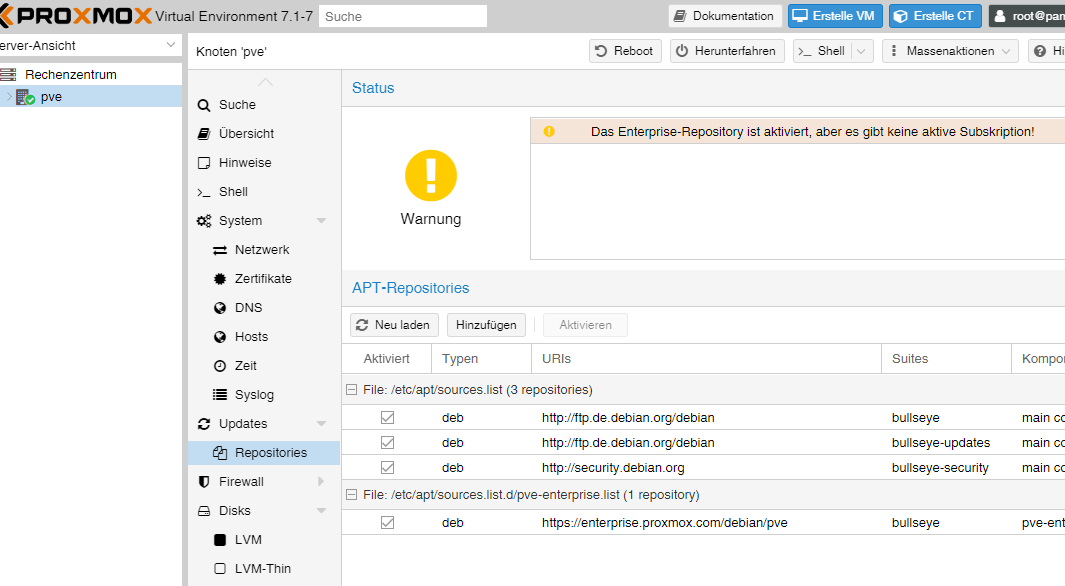The image size is (1065, 586).
Task: Open Netzwerk settings page
Action: (x=264, y=250)
